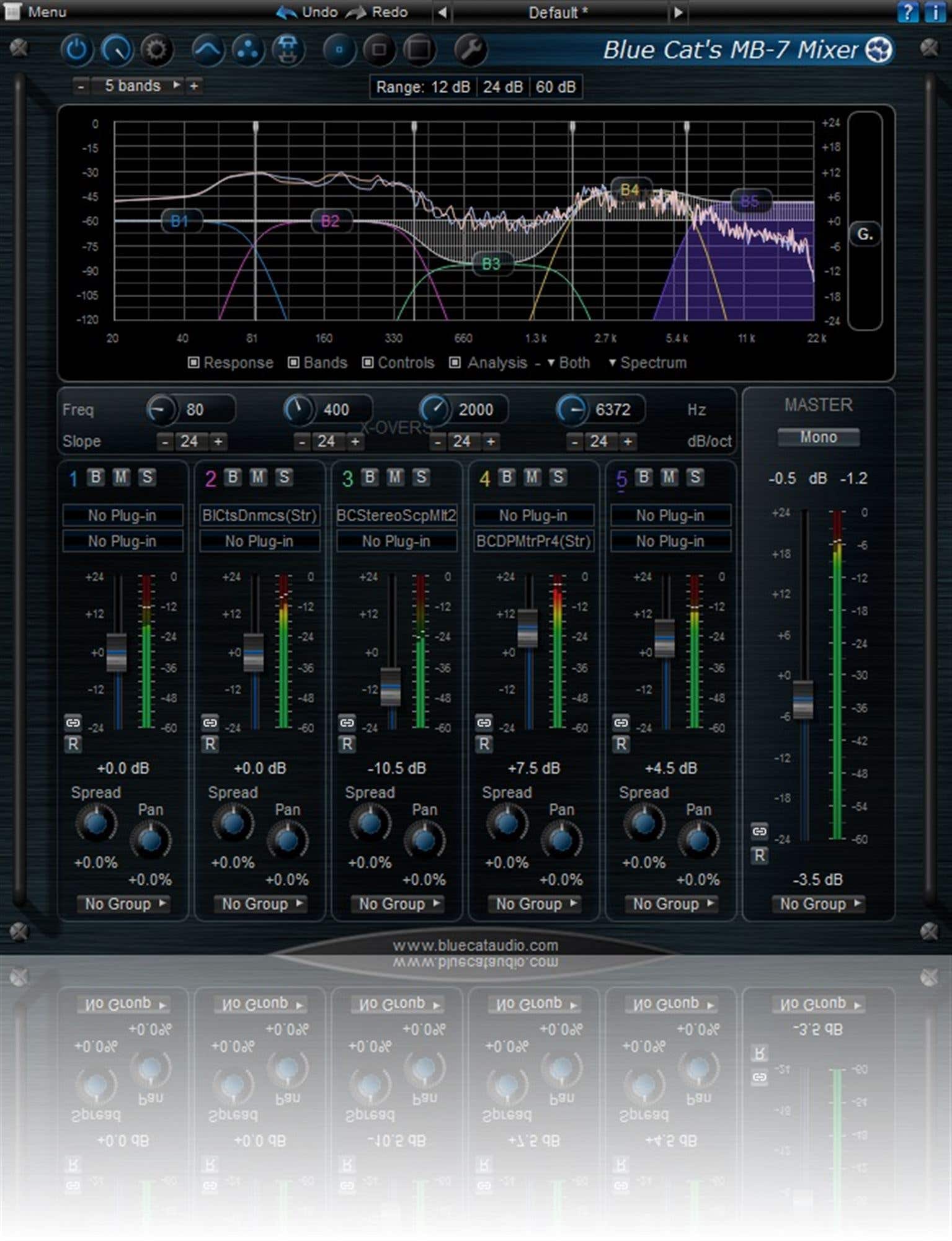Click the G. button beside graph
952x1241 pixels.
[x=865, y=234]
